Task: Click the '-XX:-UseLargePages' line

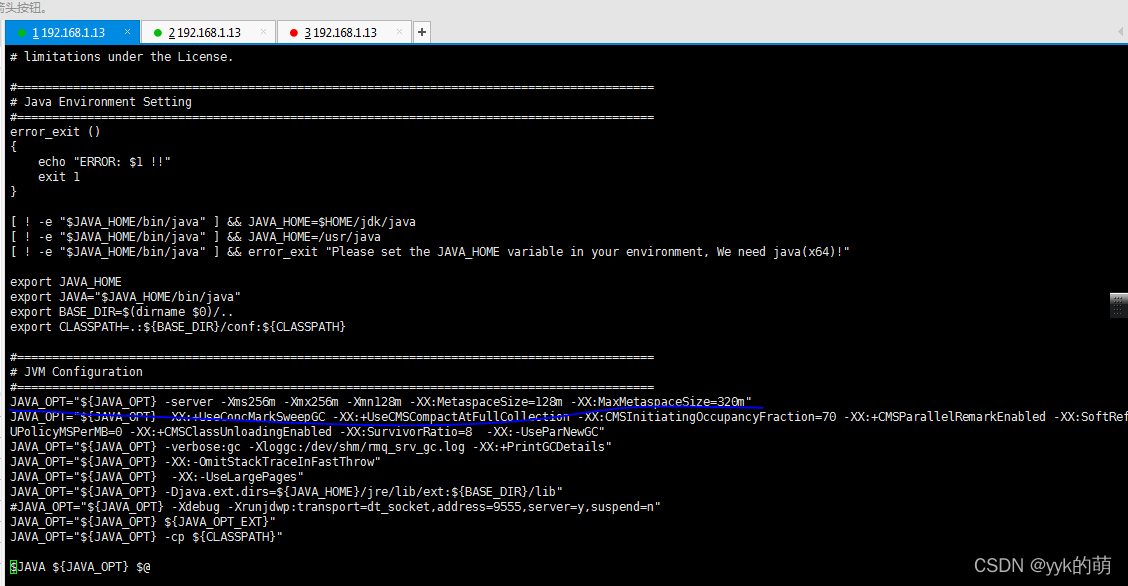Action: (157, 477)
